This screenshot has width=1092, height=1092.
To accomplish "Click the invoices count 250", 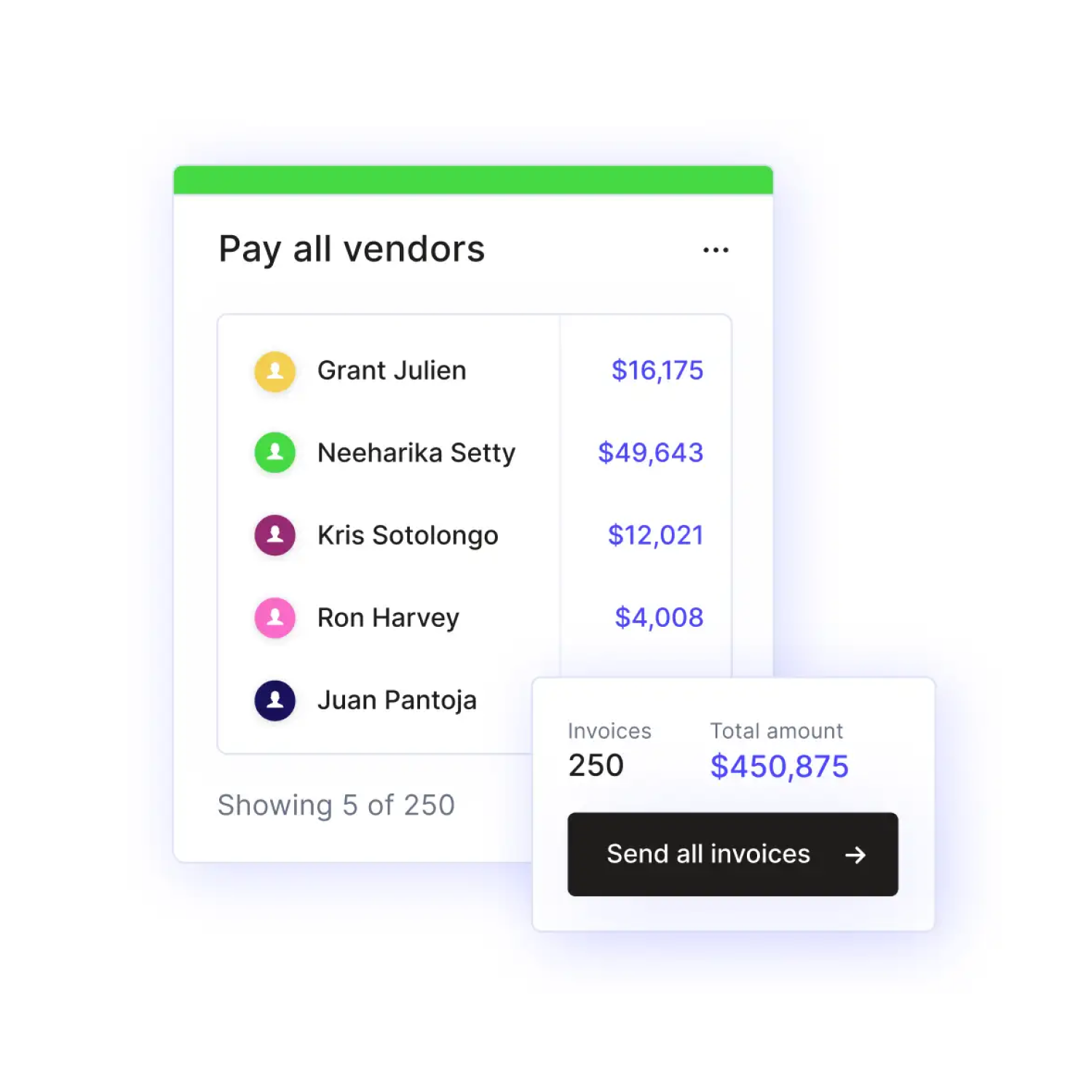I will pos(596,766).
